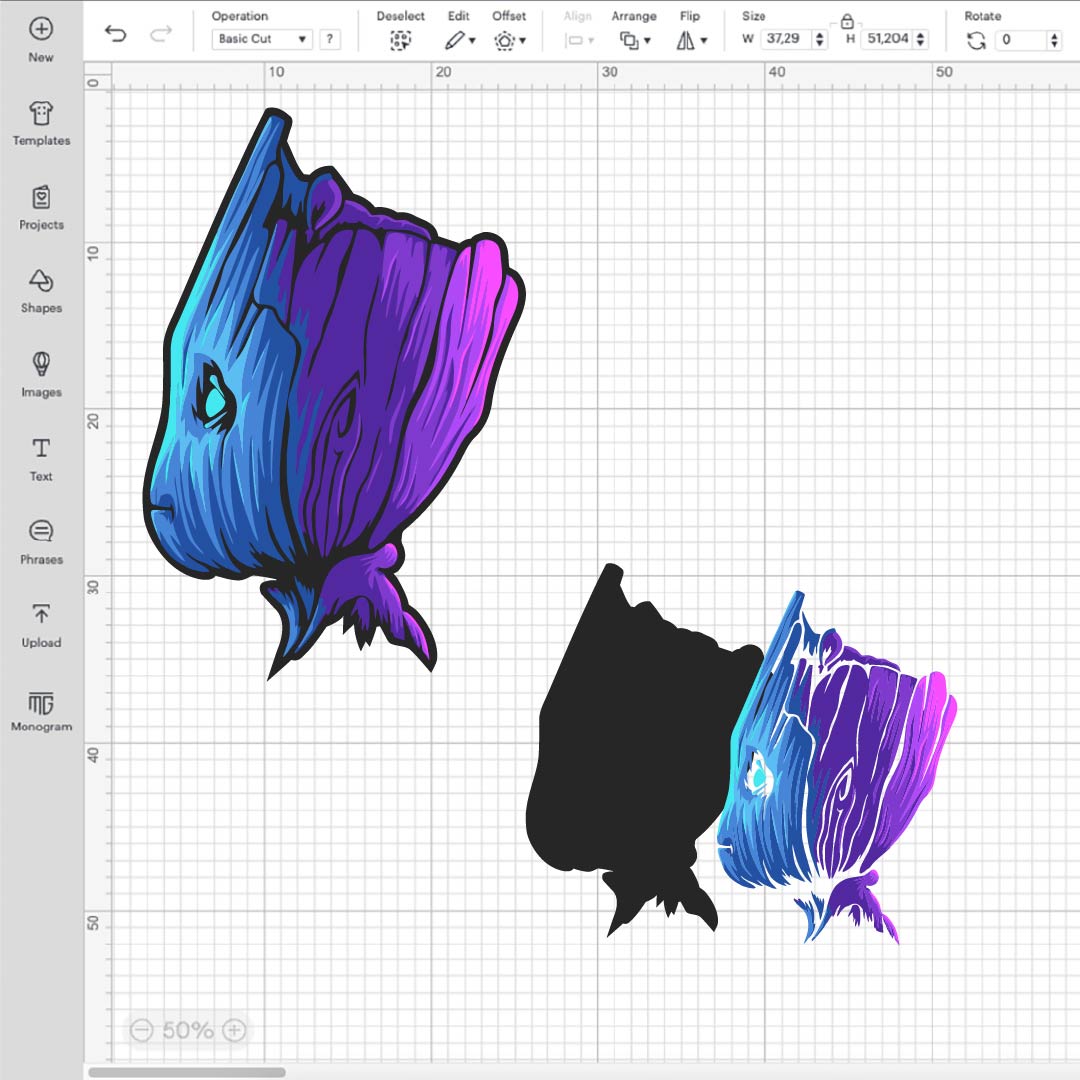Add Text to the canvas

point(41,459)
